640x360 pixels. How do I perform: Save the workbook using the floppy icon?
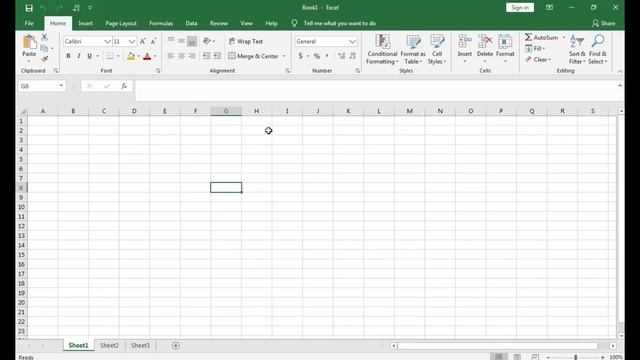(x=29, y=8)
